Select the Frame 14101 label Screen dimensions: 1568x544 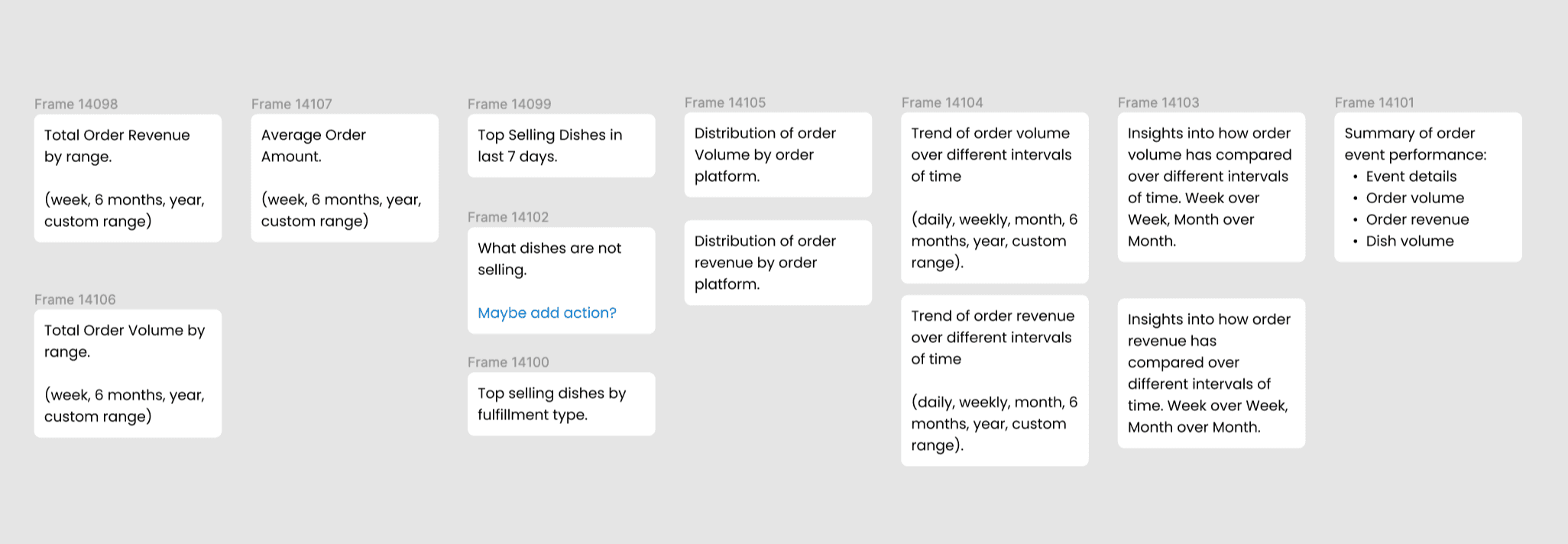coord(1374,102)
